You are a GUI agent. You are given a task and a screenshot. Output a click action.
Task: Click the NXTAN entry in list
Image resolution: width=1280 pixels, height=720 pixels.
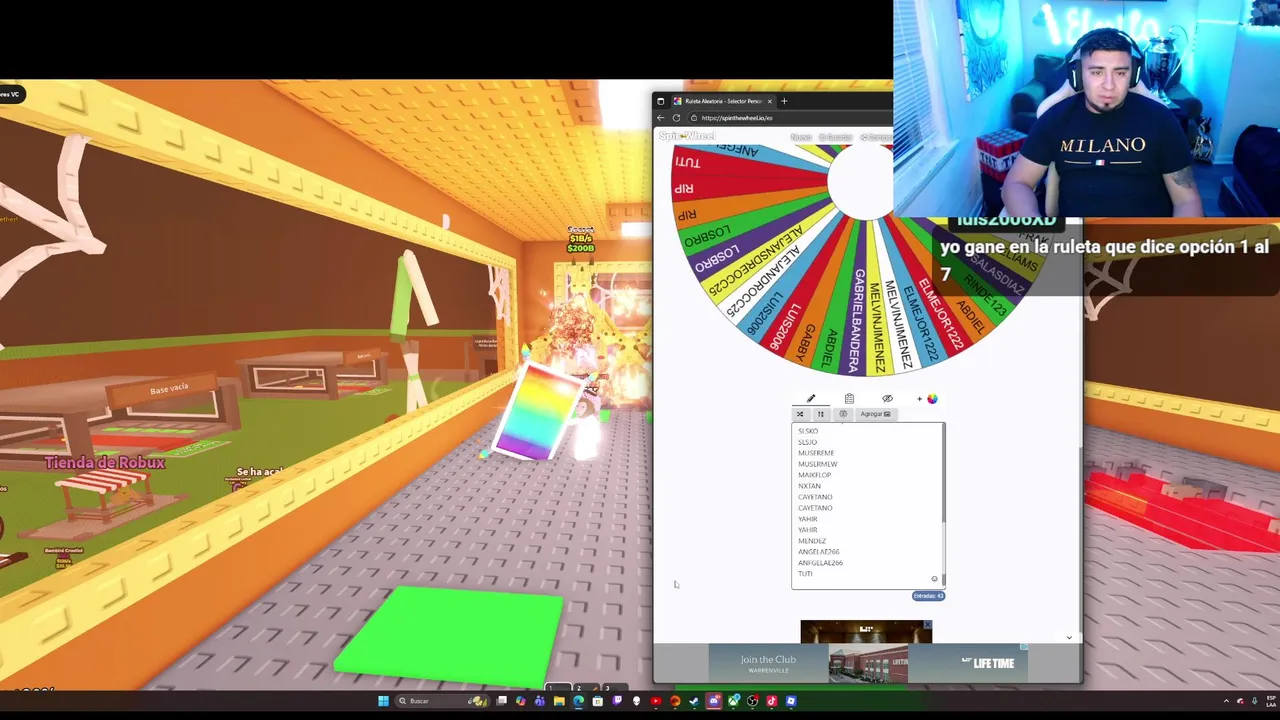pos(809,486)
